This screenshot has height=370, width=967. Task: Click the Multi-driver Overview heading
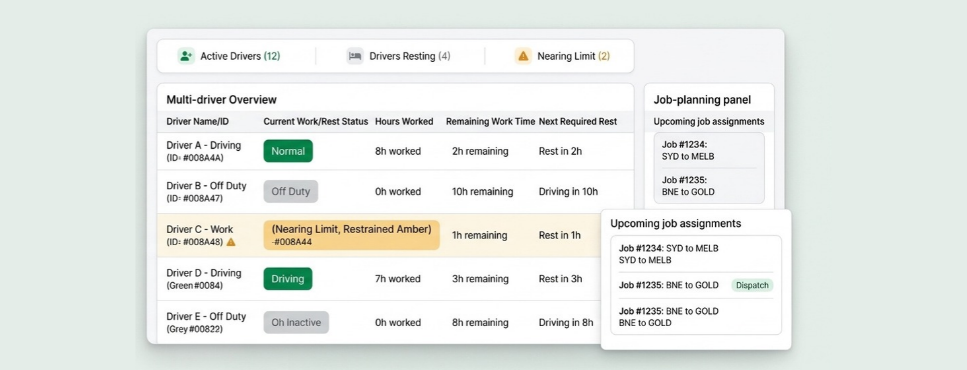click(x=221, y=99)
